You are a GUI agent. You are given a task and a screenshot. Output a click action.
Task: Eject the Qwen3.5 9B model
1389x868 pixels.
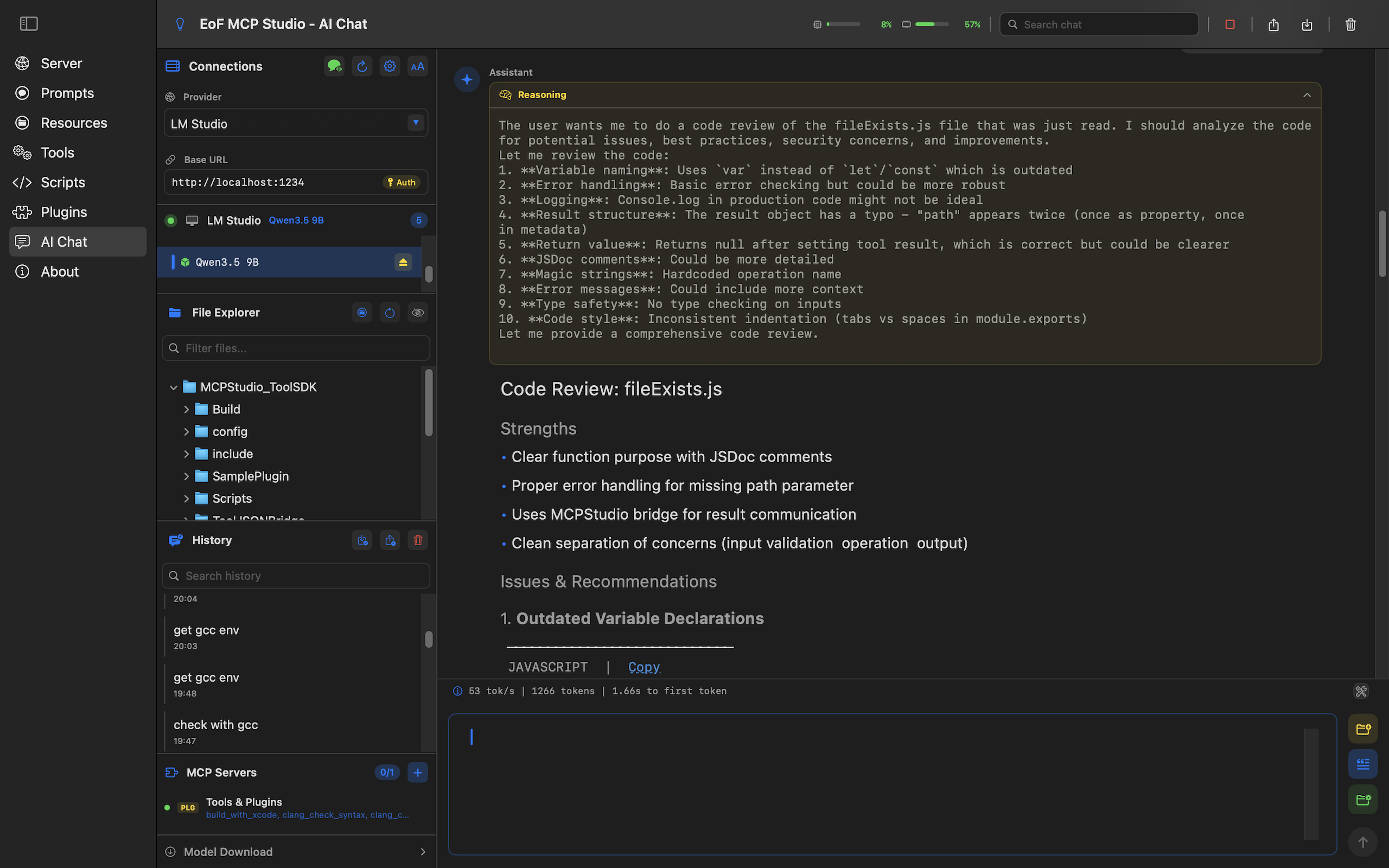(x=403, y=263)
